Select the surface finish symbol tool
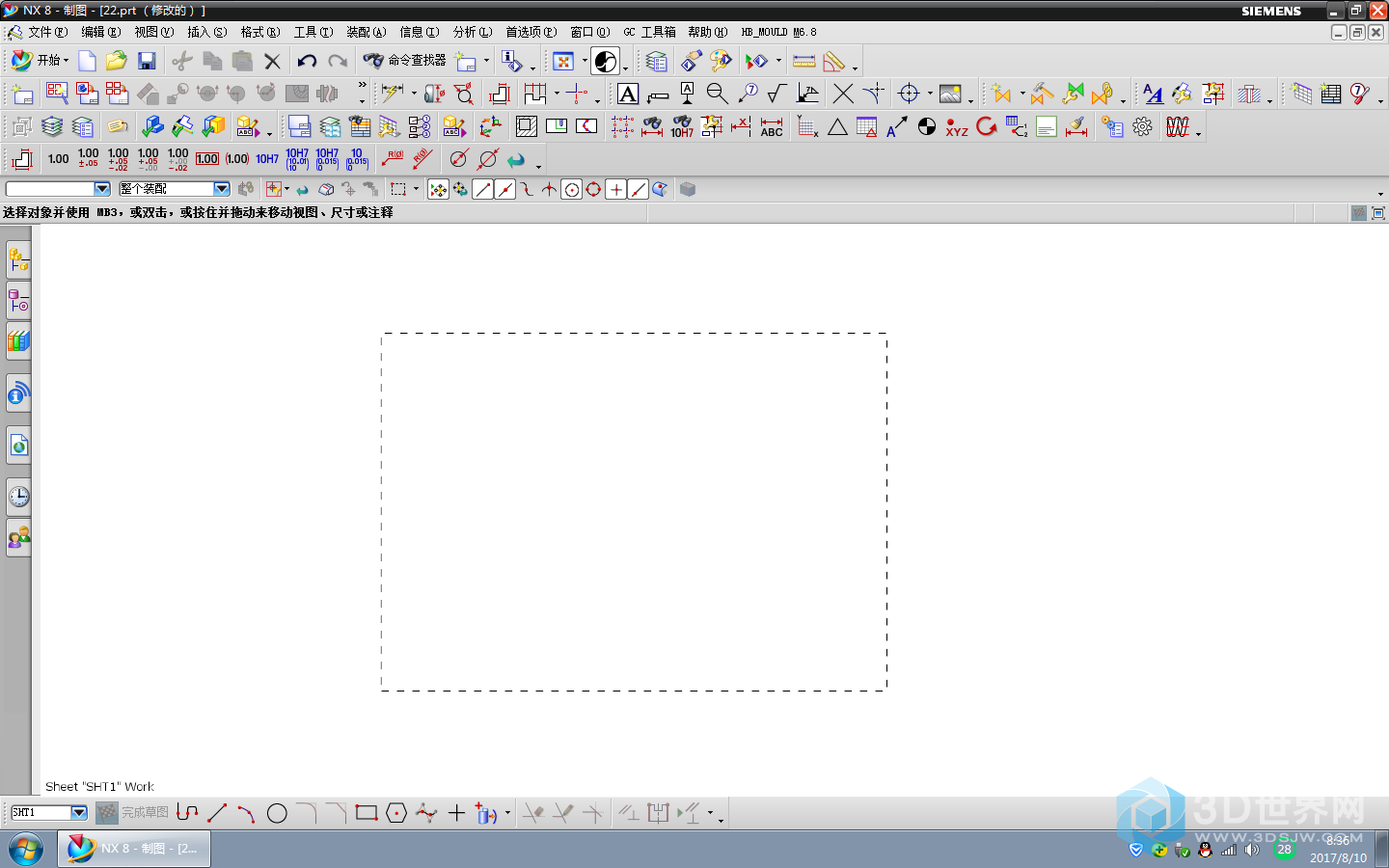The height and width of the screenshot is (868, 1389). (777, 94)
